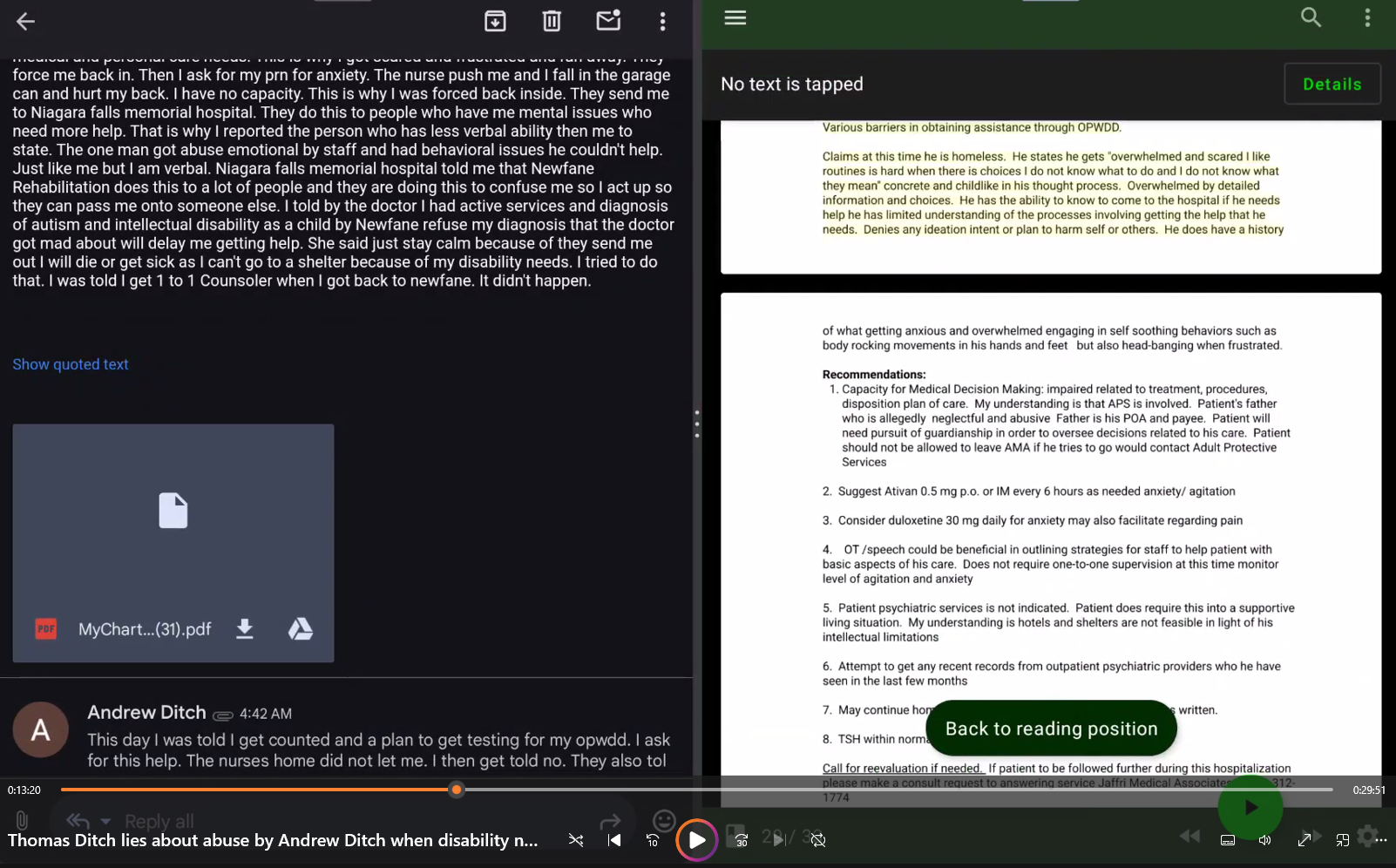This screenshot has height=868, width=1396.
Task: Enter fullscreen with the expand arrows icon
Action: (1305, 840)
